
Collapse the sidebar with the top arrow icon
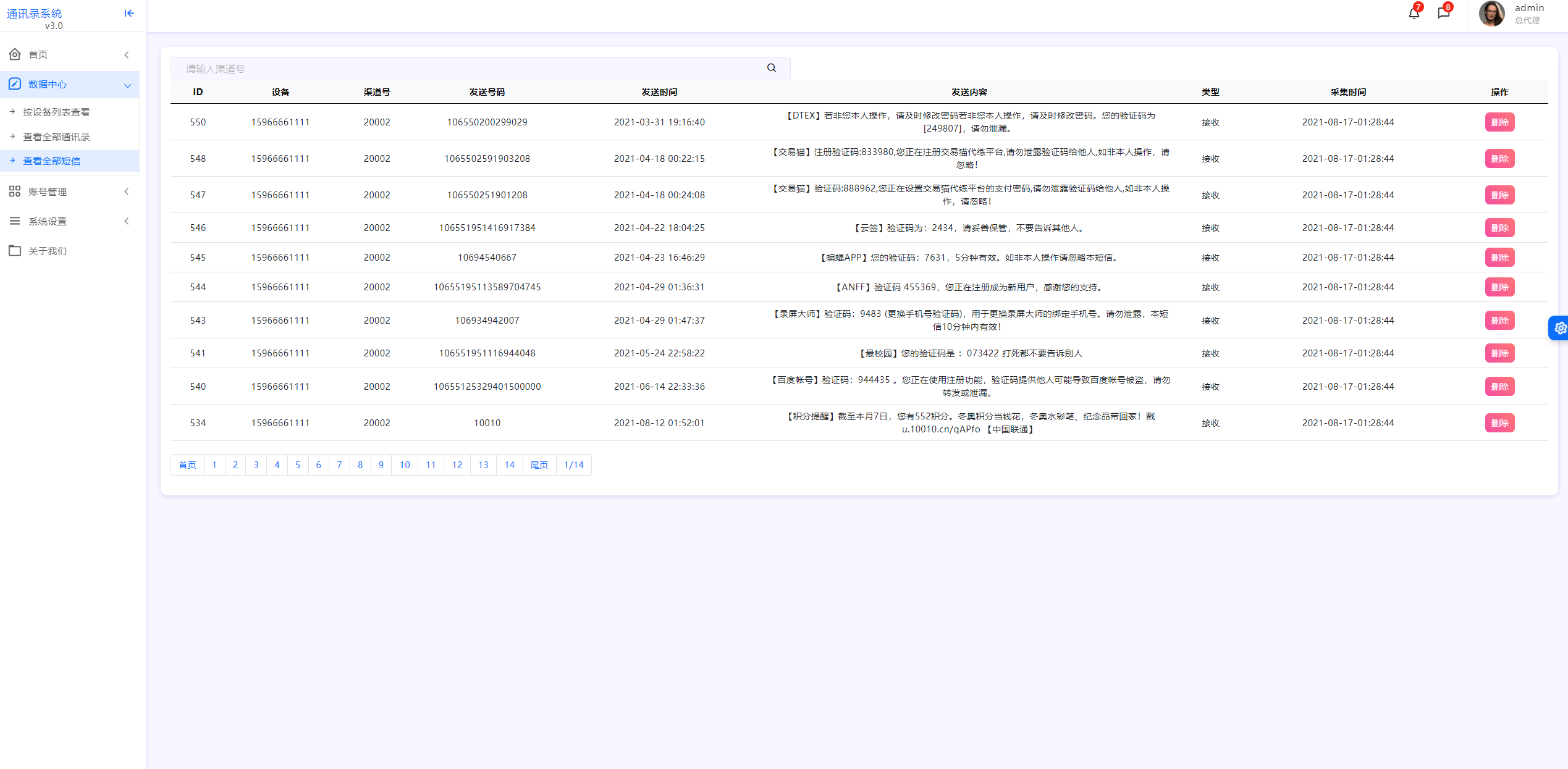click(x=129, y=13)
